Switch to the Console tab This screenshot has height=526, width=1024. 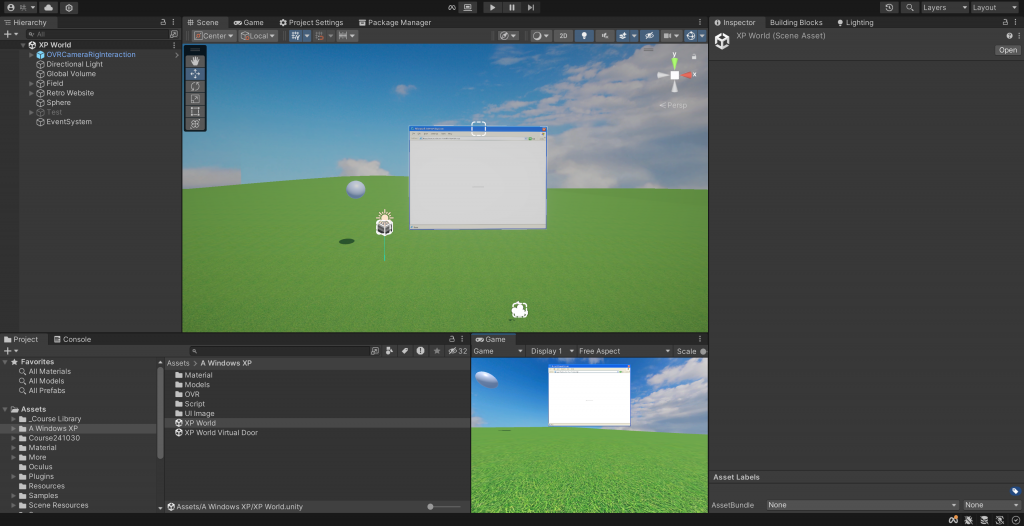pos(72,339)
